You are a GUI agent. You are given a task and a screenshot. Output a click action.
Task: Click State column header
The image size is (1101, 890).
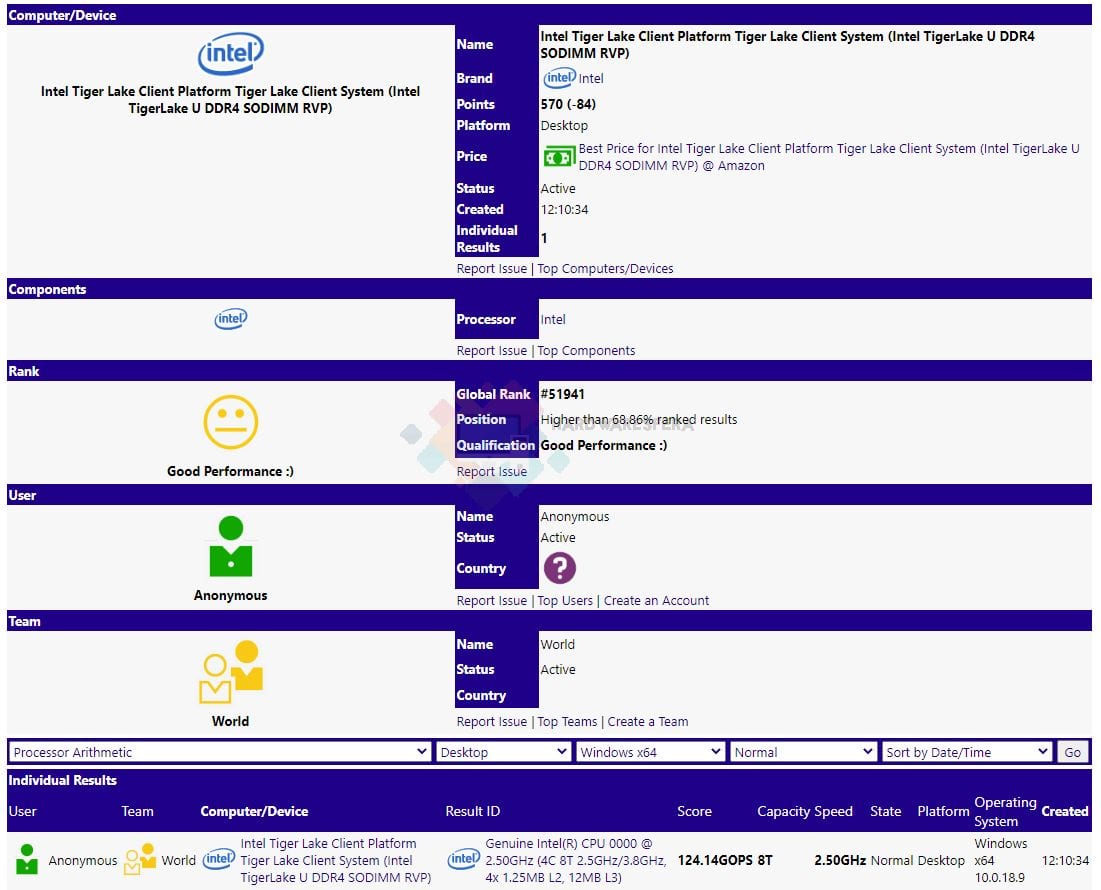pyautogui.click(x=885, y=811)
